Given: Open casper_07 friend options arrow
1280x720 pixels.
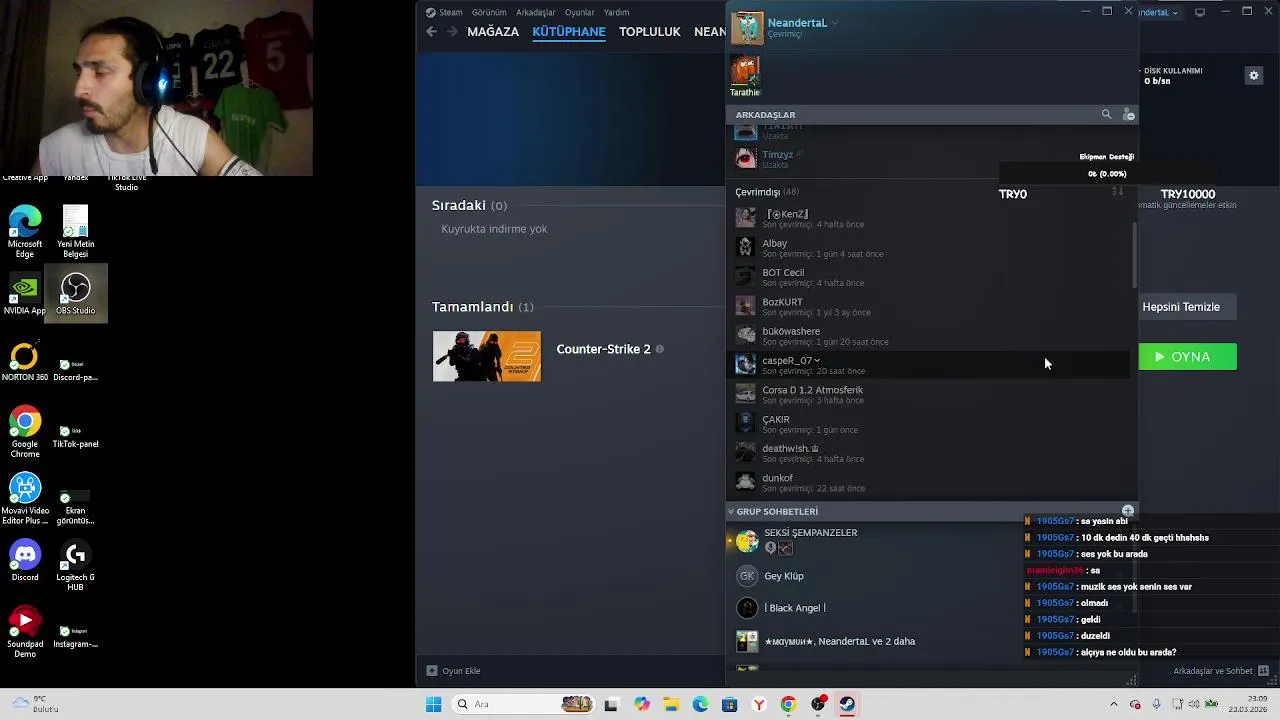Looking at the screenshot, I should [817, 361].
